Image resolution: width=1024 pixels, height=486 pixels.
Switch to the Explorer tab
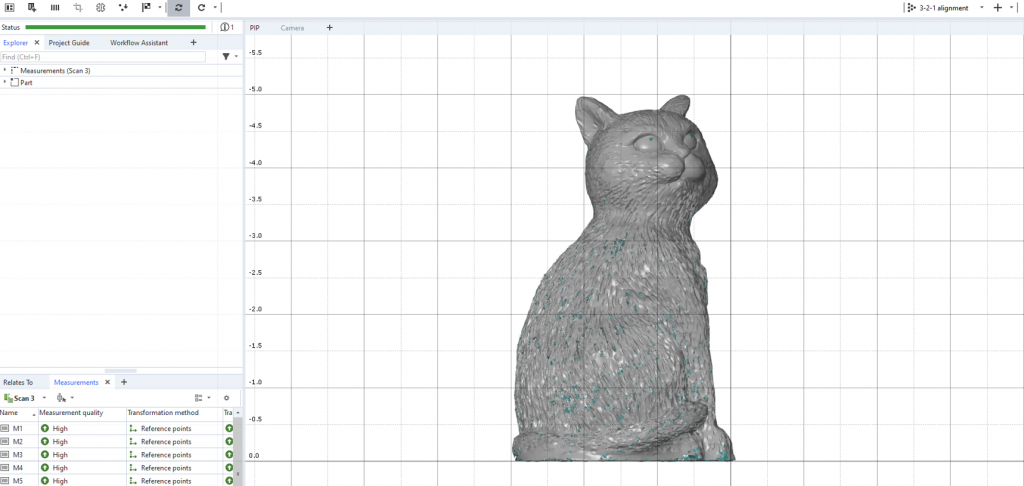click(16, 42)
